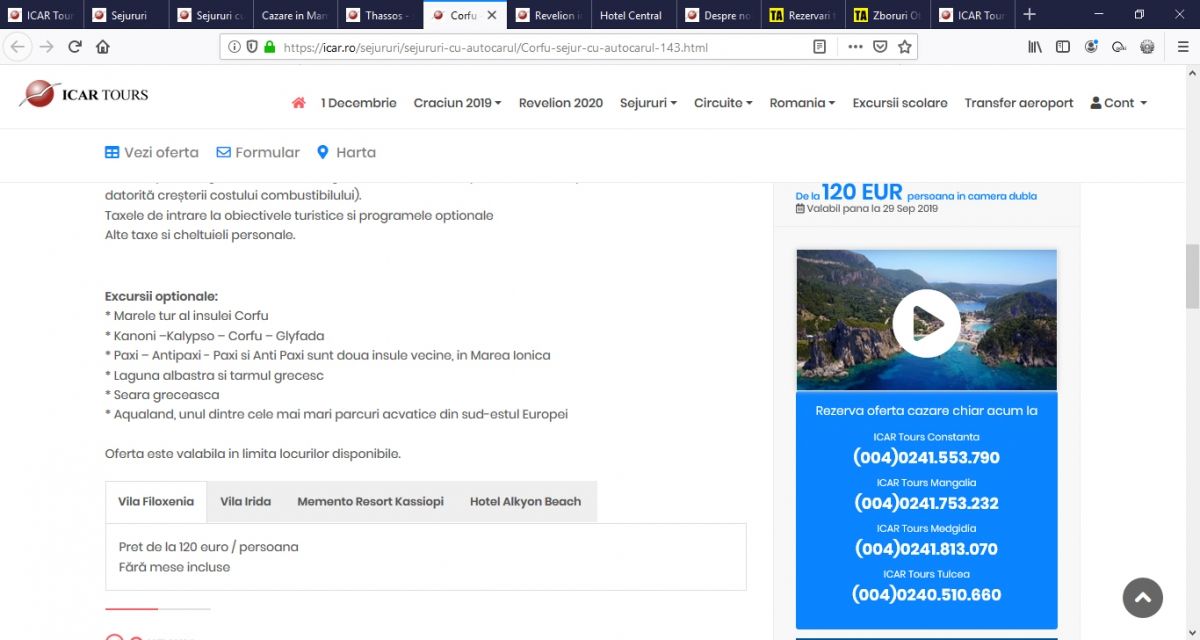Click the browser address bar
The width and height of the screenshot is (1200, 640).
[540, 47]
